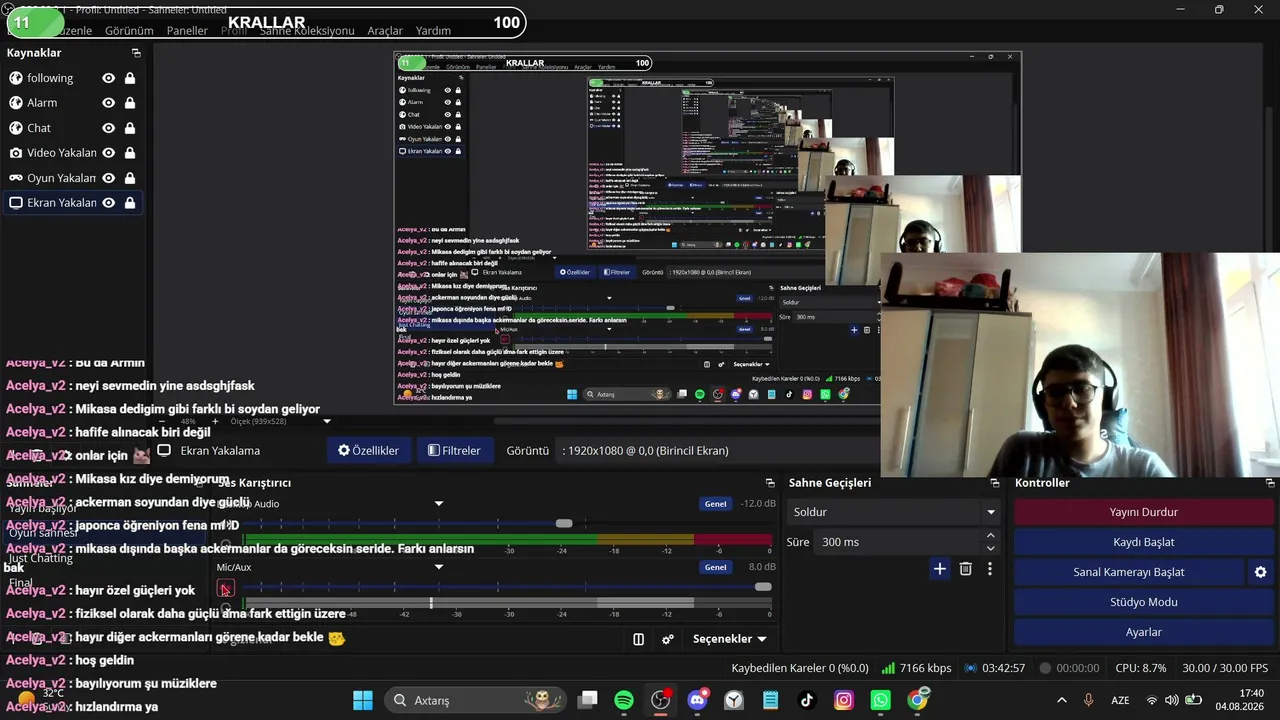
Task: Hide the Chat source with its eye icon
Action: click(x=109, y=128)
